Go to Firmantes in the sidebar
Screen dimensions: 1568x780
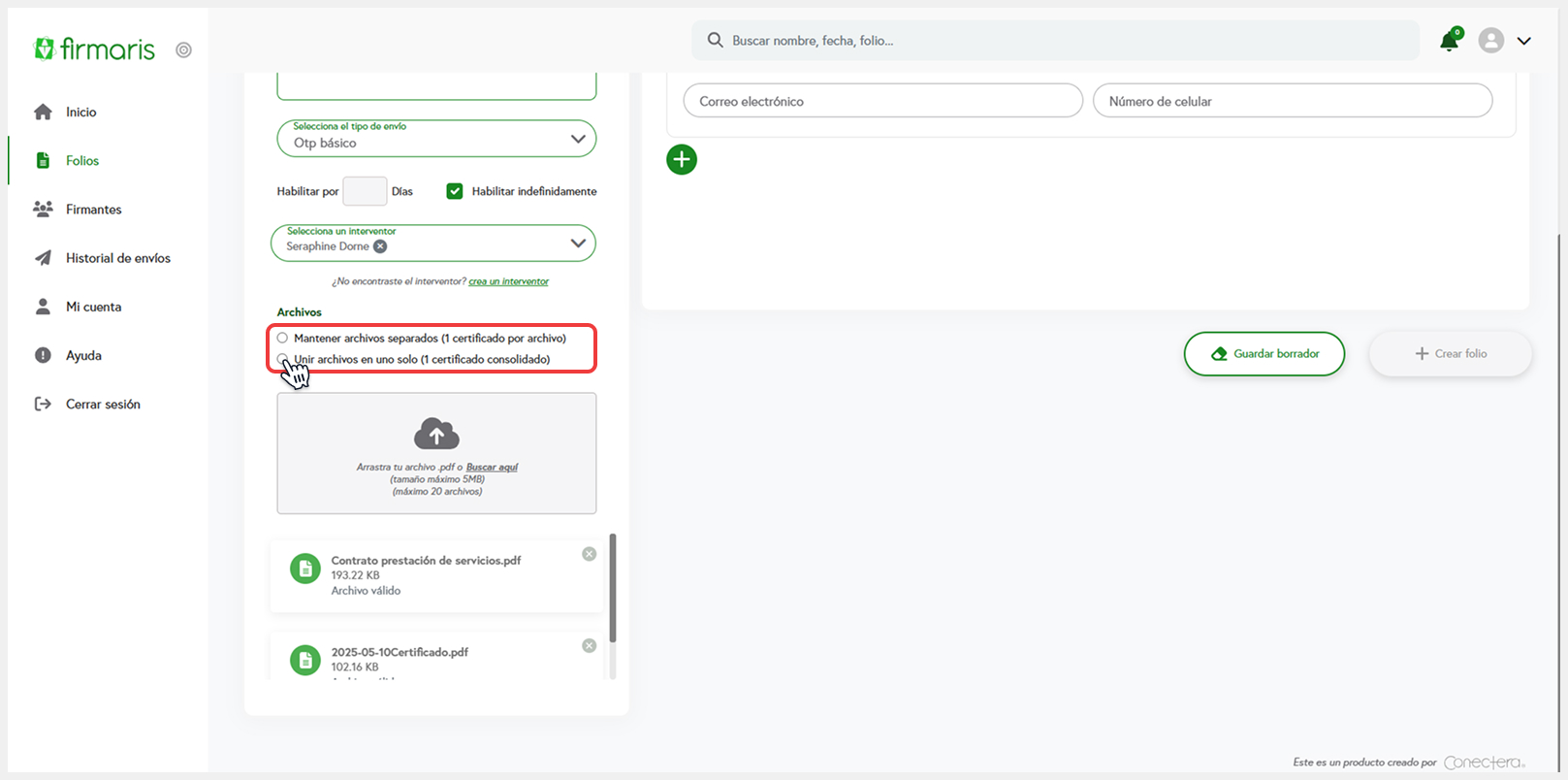pos(93,210)
